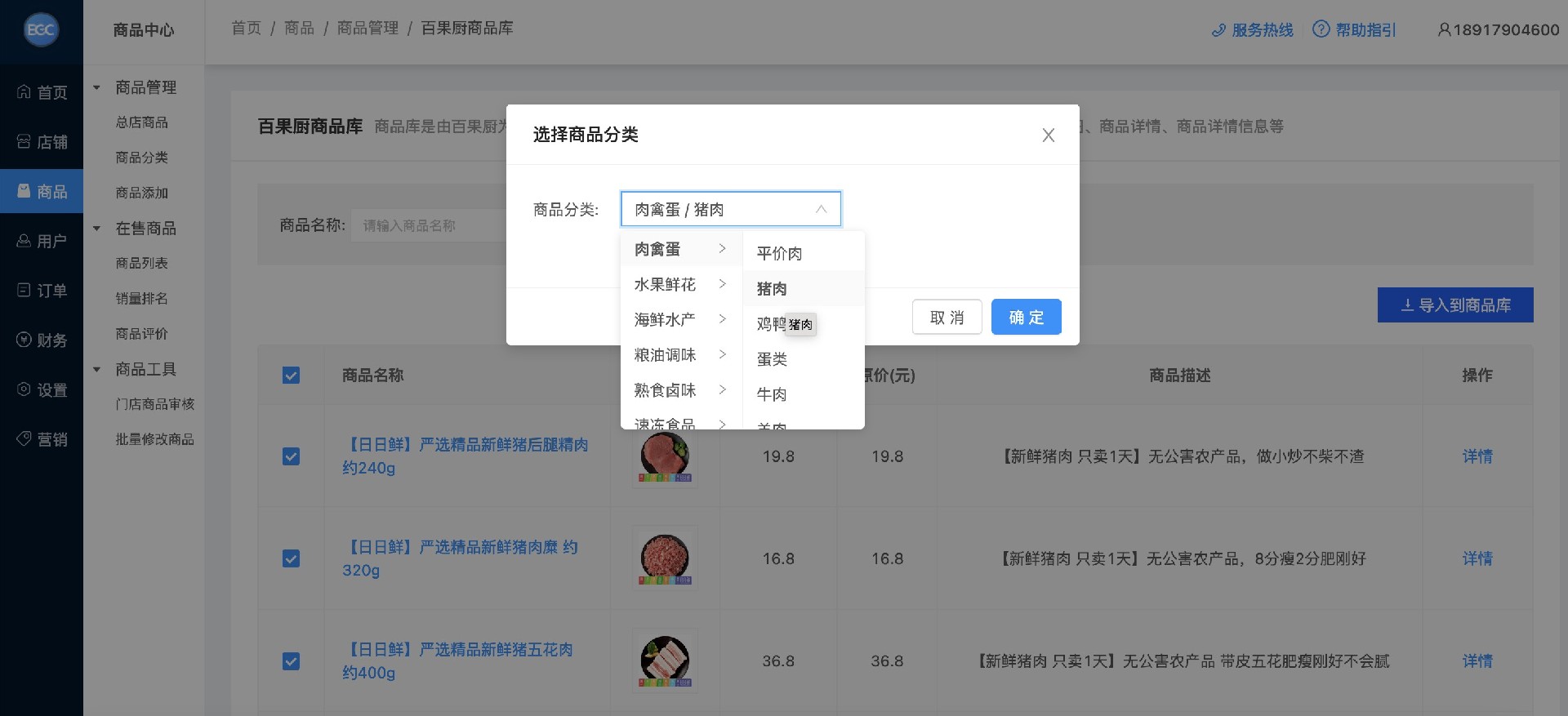Open the 首页 home sidebar icon

pyautogui.click(x=24, y=92)
